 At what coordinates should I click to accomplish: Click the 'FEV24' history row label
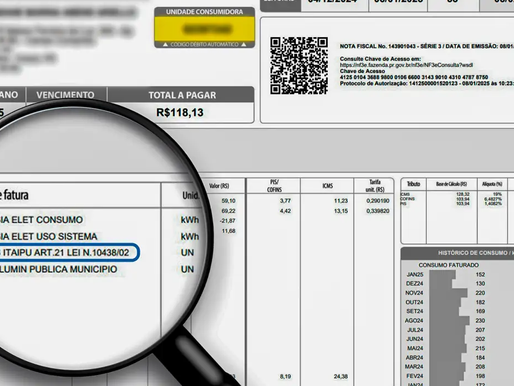point(415,376)
